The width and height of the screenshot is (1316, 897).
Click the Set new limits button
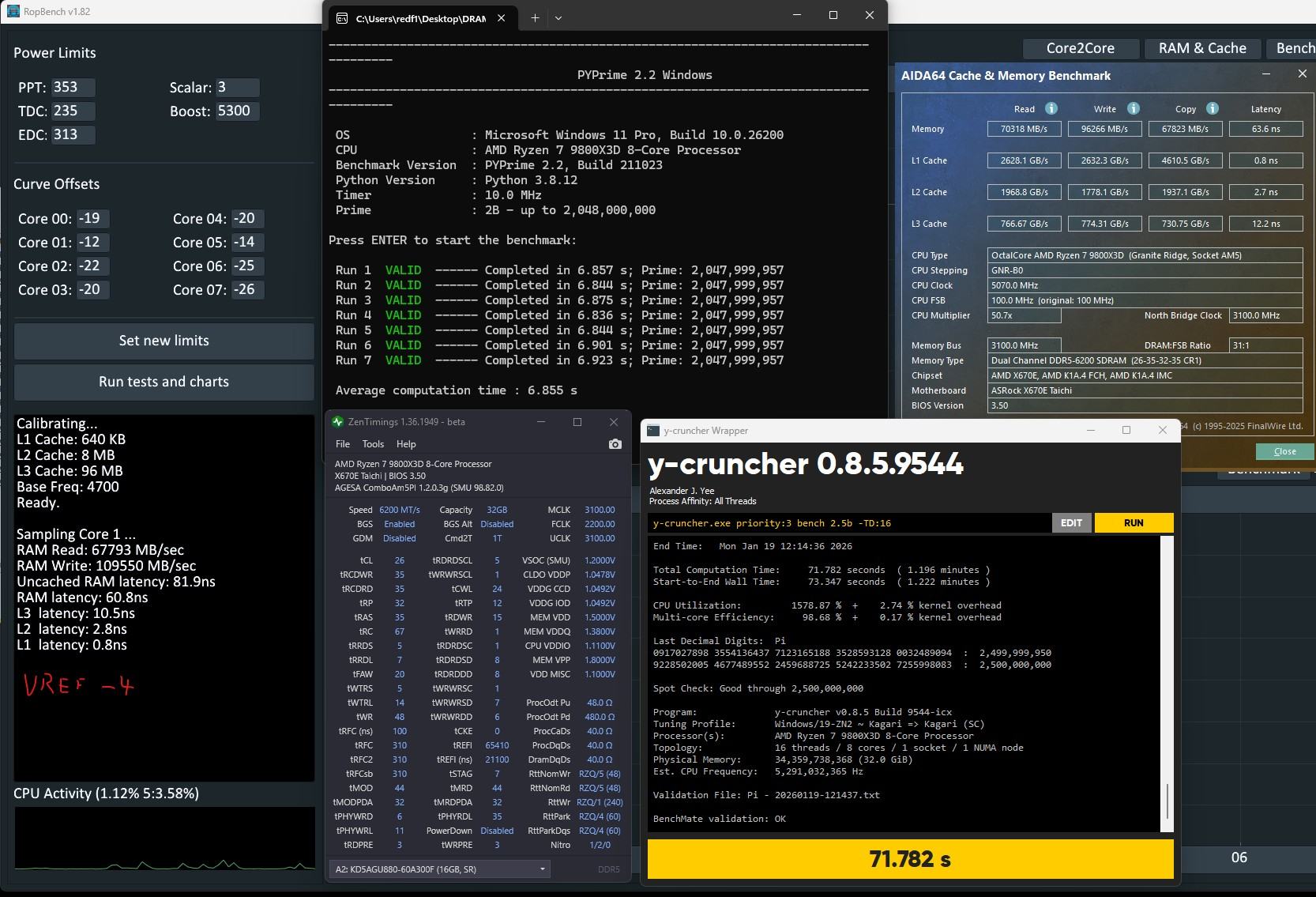(x=164, y=341)
